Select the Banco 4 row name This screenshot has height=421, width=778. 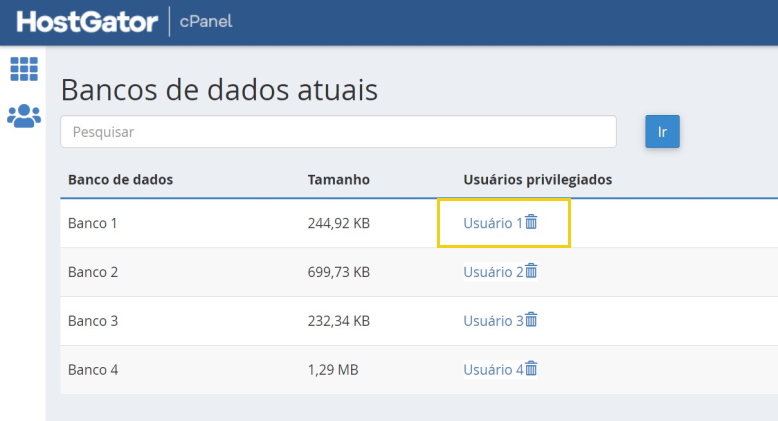point(93,370)
